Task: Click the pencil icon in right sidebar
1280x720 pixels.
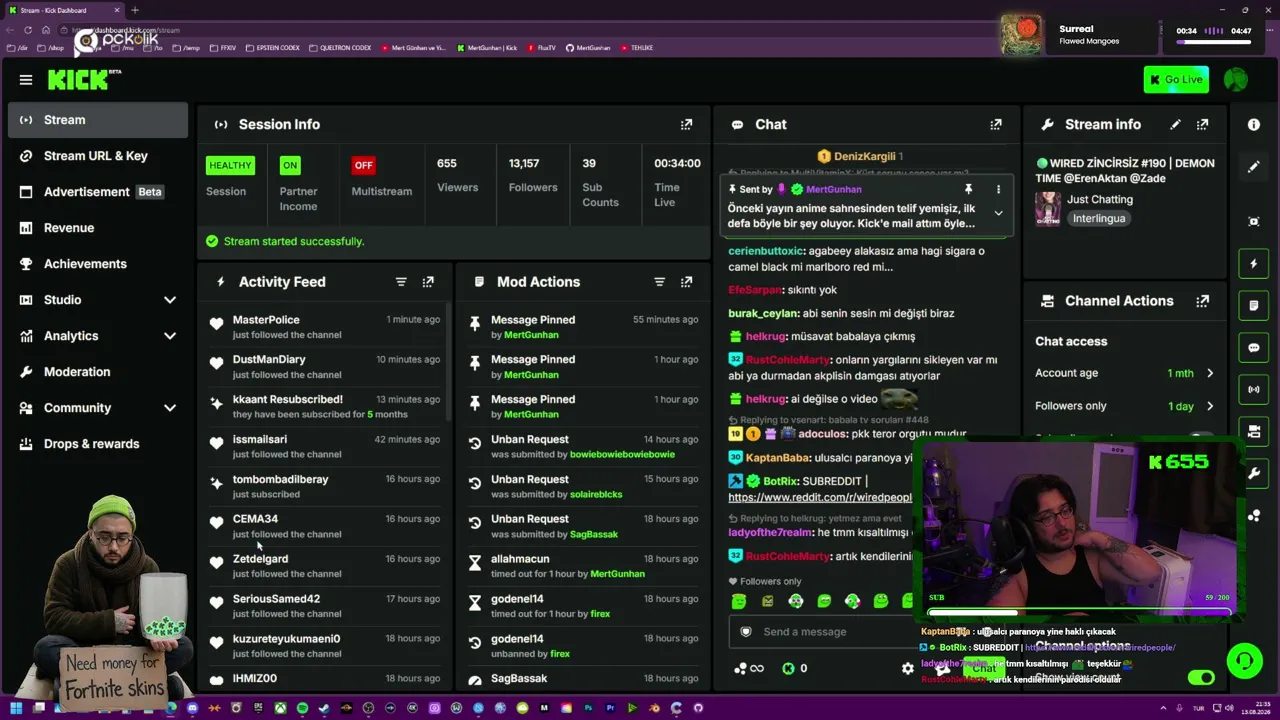Action: click(1254, 167)
